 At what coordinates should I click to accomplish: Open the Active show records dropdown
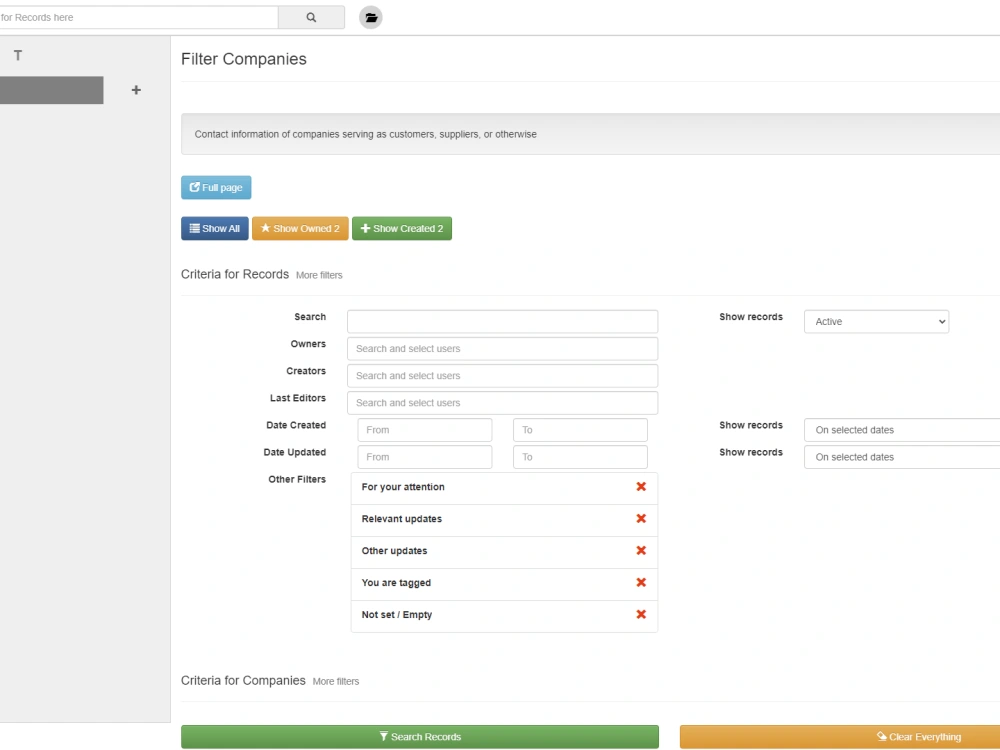click(x=876, y=321)
